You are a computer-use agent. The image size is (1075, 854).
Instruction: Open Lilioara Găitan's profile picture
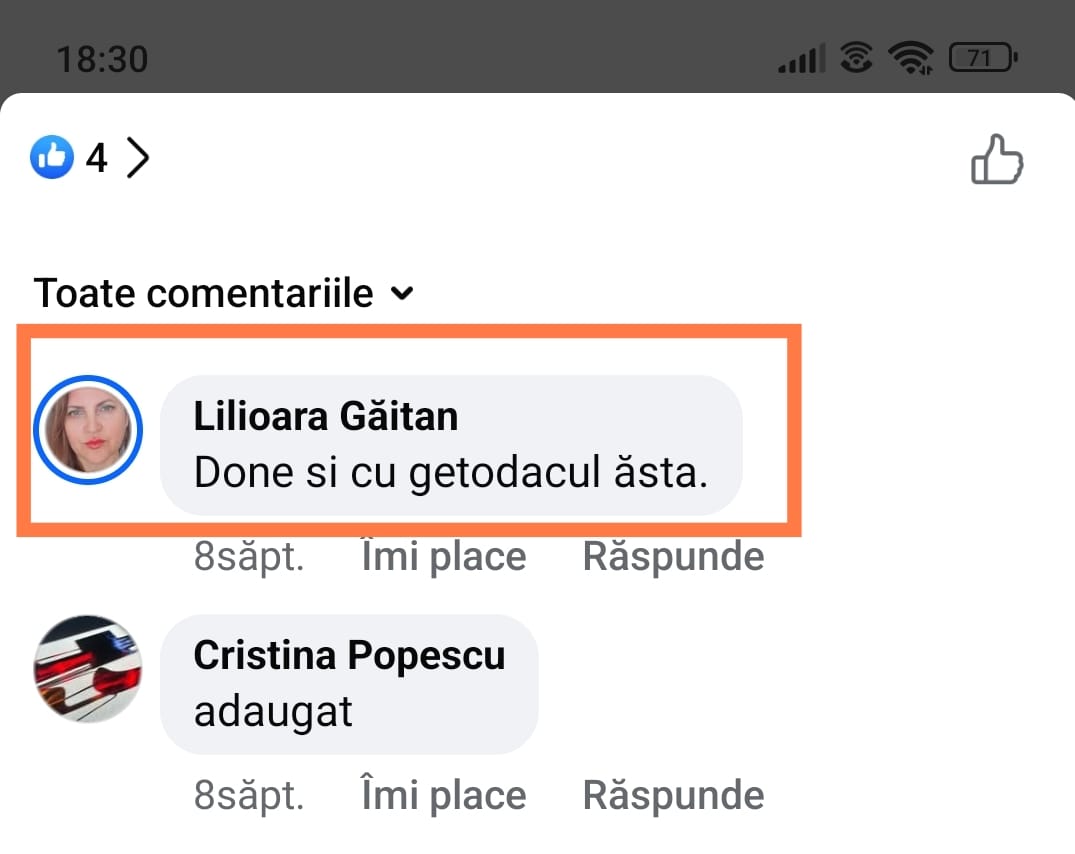click(88, 430)
